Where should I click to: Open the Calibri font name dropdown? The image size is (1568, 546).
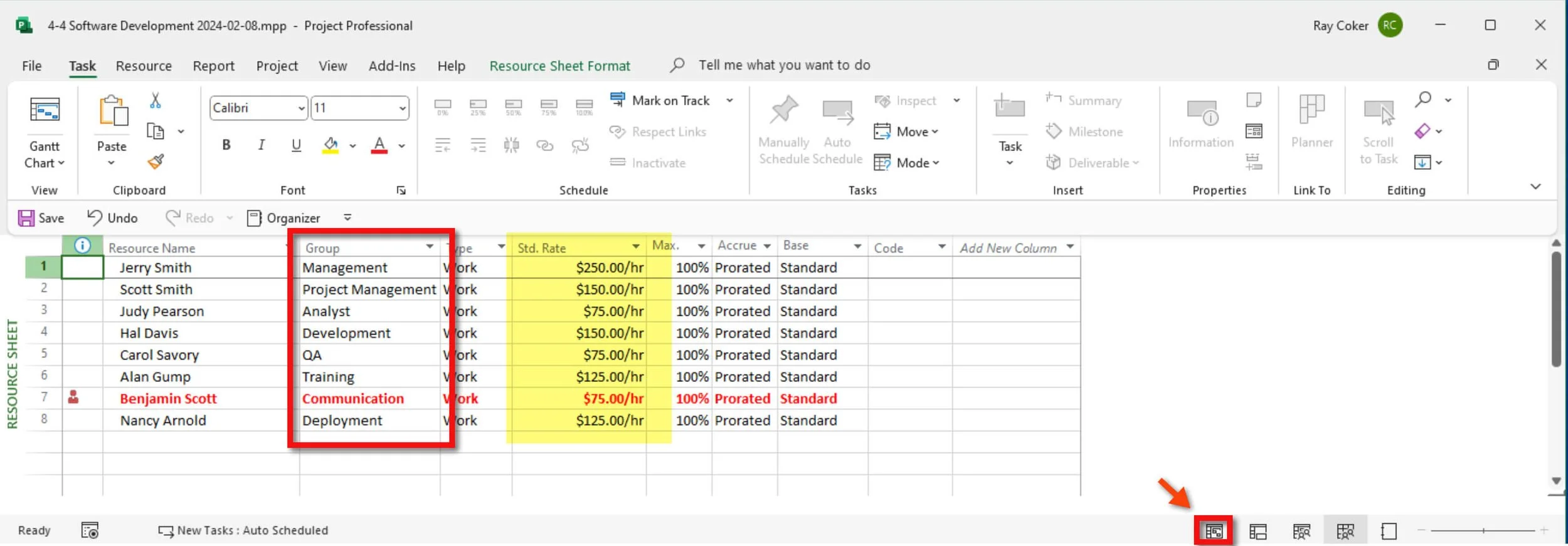tap(301, 108)
